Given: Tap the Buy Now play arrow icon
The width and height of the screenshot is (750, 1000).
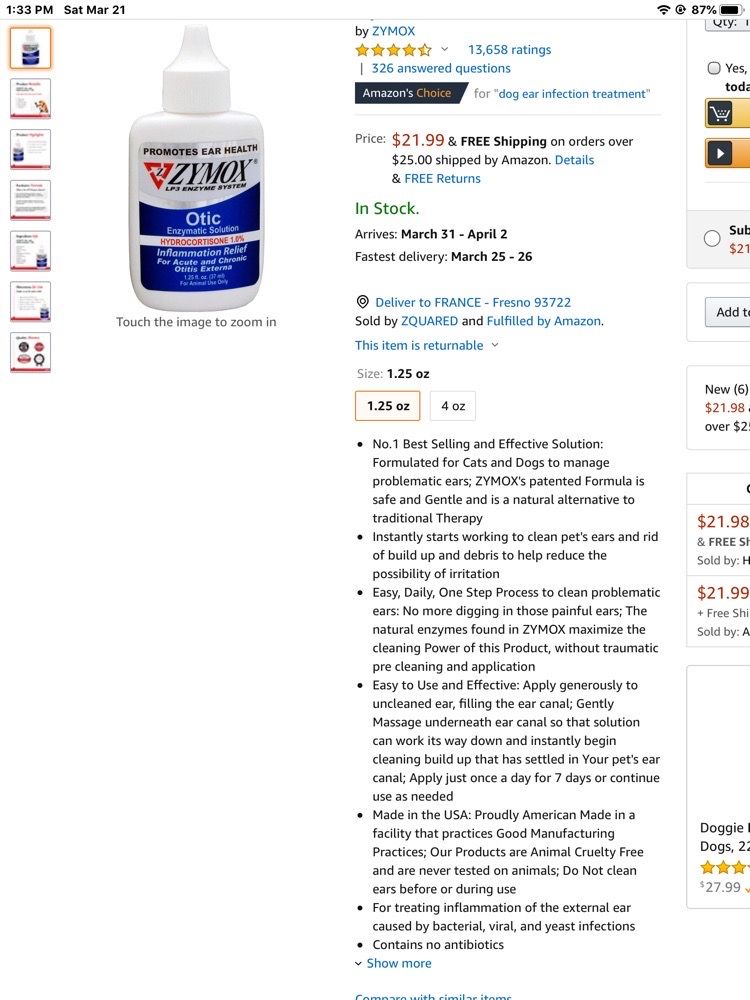Looking at the screenshot, I should pyautogui.click(x=720, y=154).
